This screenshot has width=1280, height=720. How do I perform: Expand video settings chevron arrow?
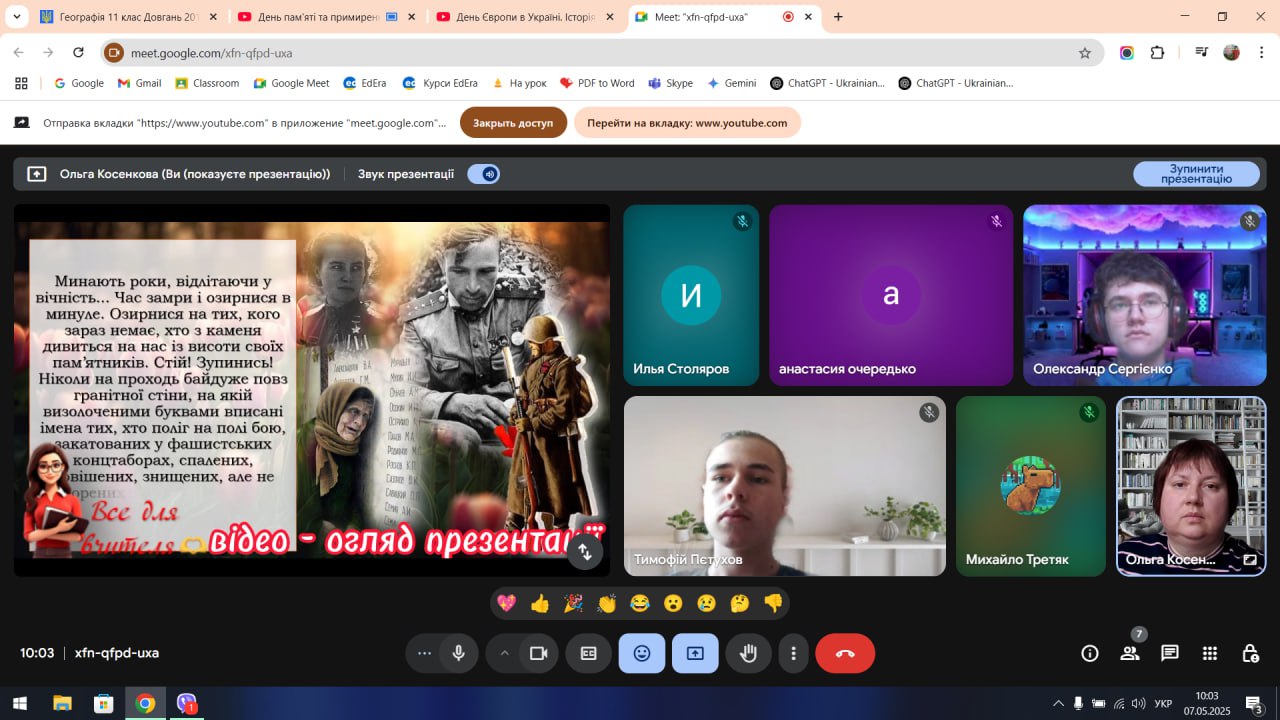504,654
